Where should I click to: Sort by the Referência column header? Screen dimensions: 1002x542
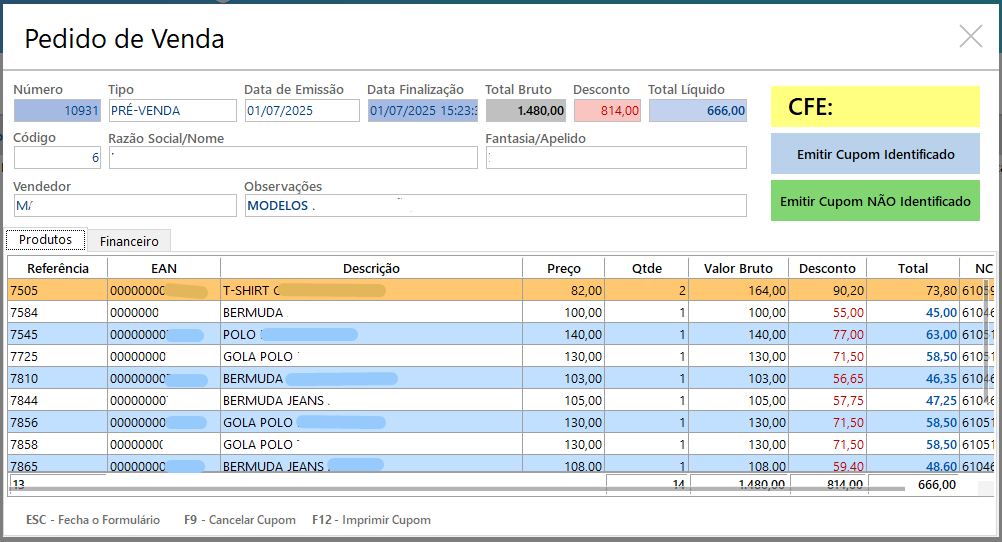pos(58,268)
